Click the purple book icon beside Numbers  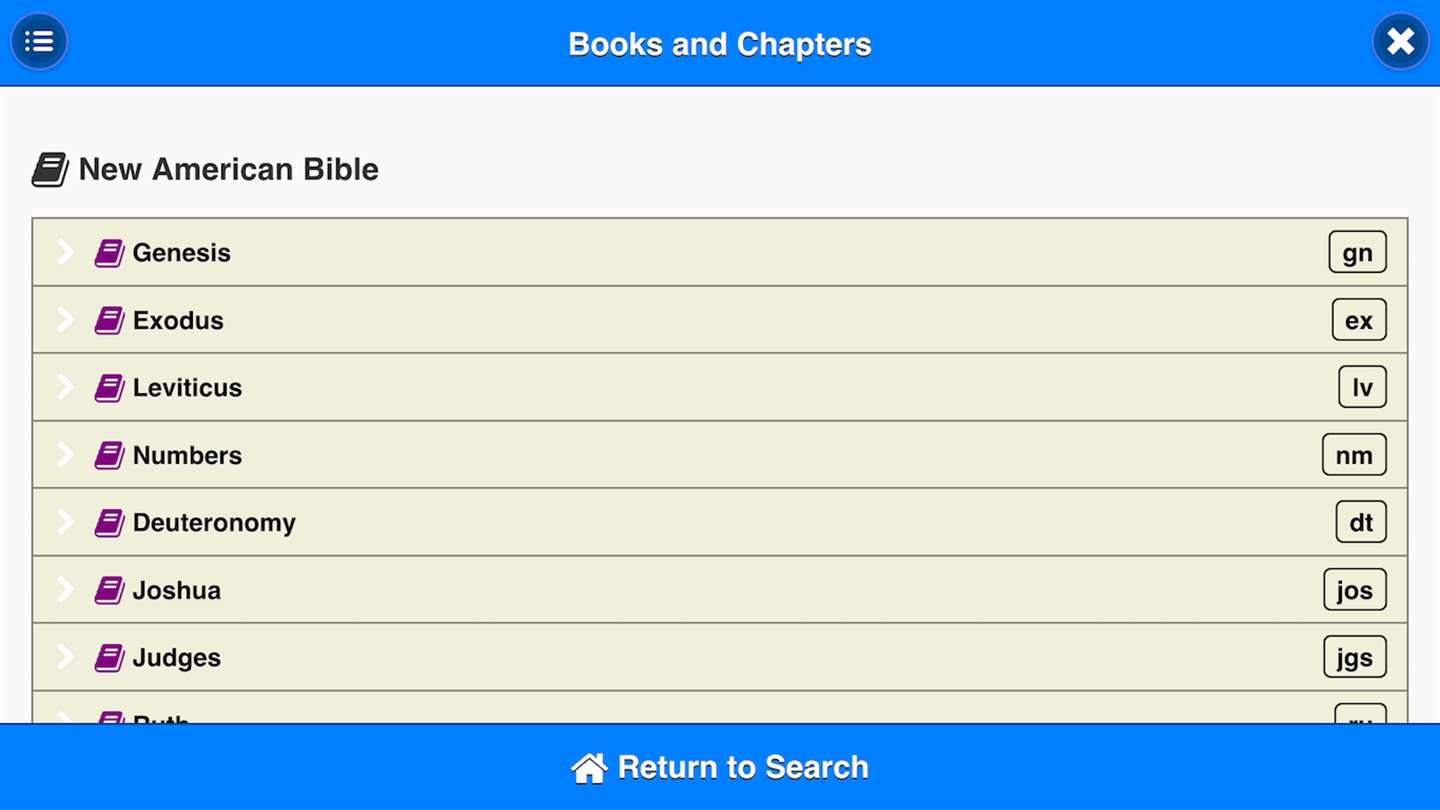(x=109, y=456)
